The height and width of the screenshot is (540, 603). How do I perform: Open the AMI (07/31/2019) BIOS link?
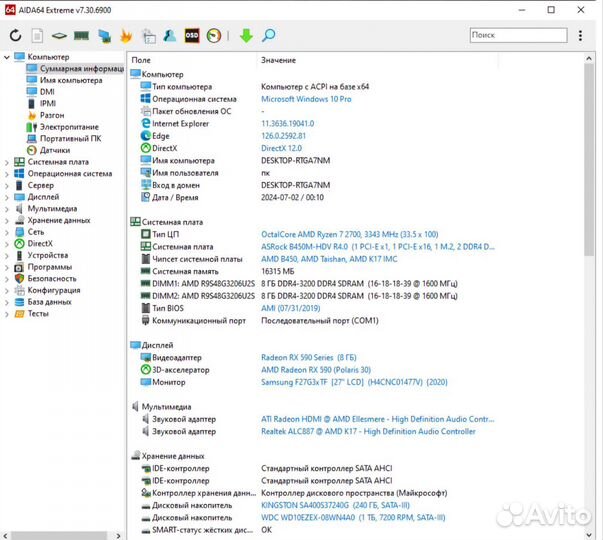[291, 308]
